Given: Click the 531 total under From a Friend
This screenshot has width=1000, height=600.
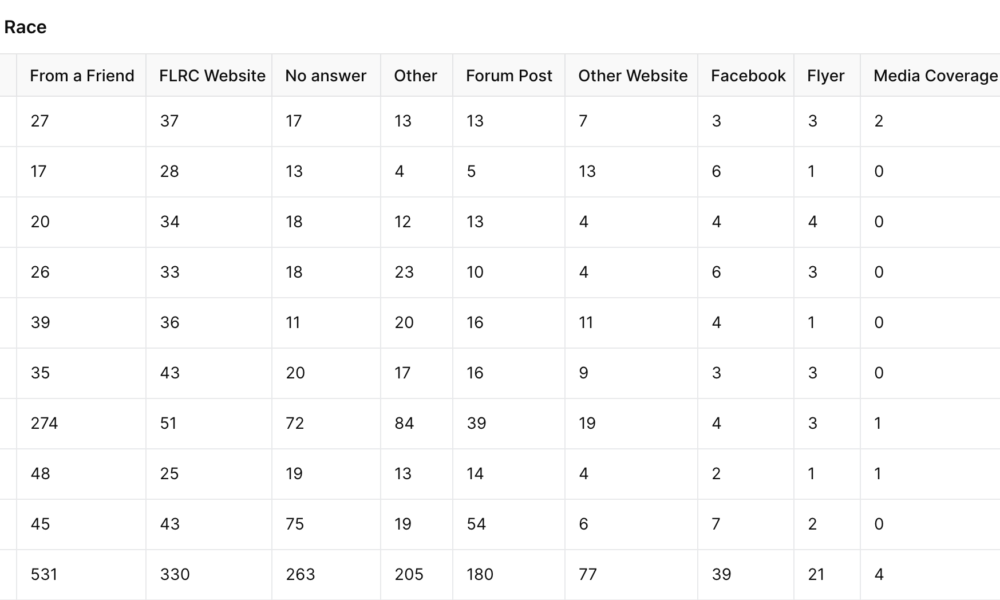Looking at the screenshot, I should tap(44, 574).
